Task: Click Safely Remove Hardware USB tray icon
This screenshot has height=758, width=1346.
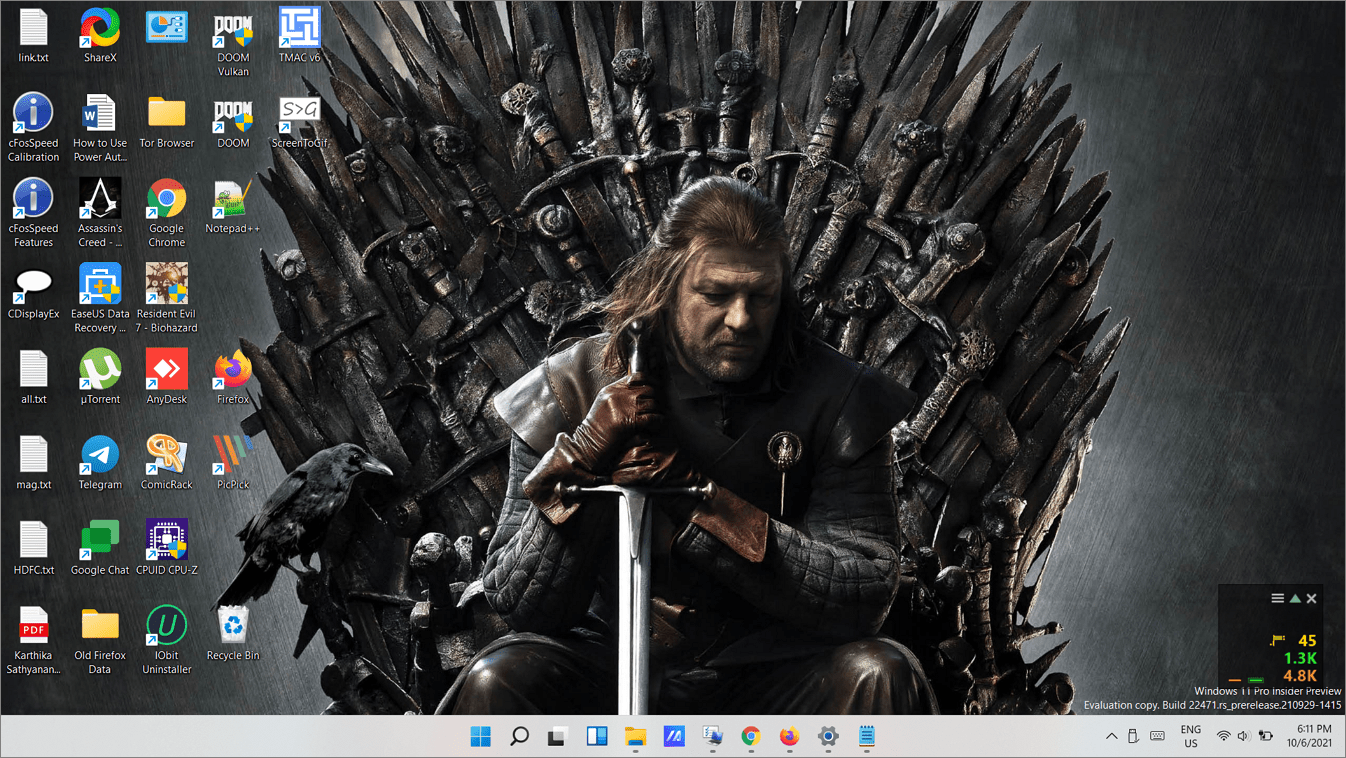Action: (1134, 737)
